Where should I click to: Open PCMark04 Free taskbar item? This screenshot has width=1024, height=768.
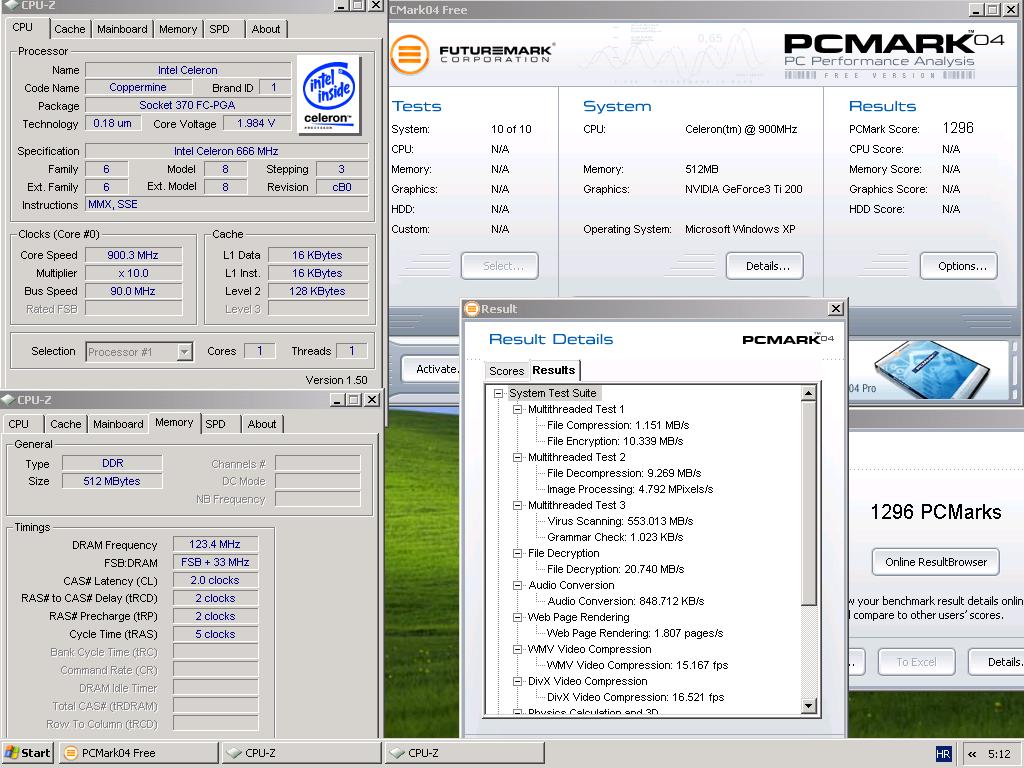tap(138, 753)
